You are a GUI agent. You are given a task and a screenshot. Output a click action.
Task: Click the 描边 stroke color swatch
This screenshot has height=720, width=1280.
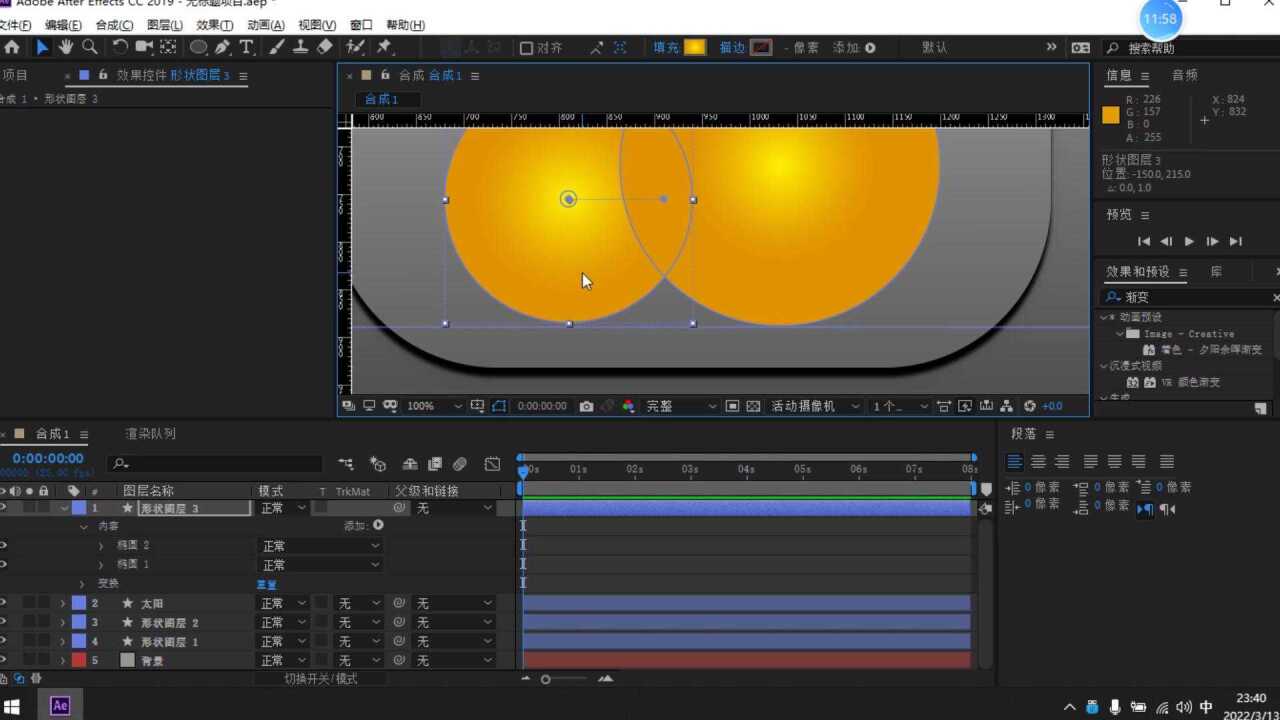click(x=761, y=47)
